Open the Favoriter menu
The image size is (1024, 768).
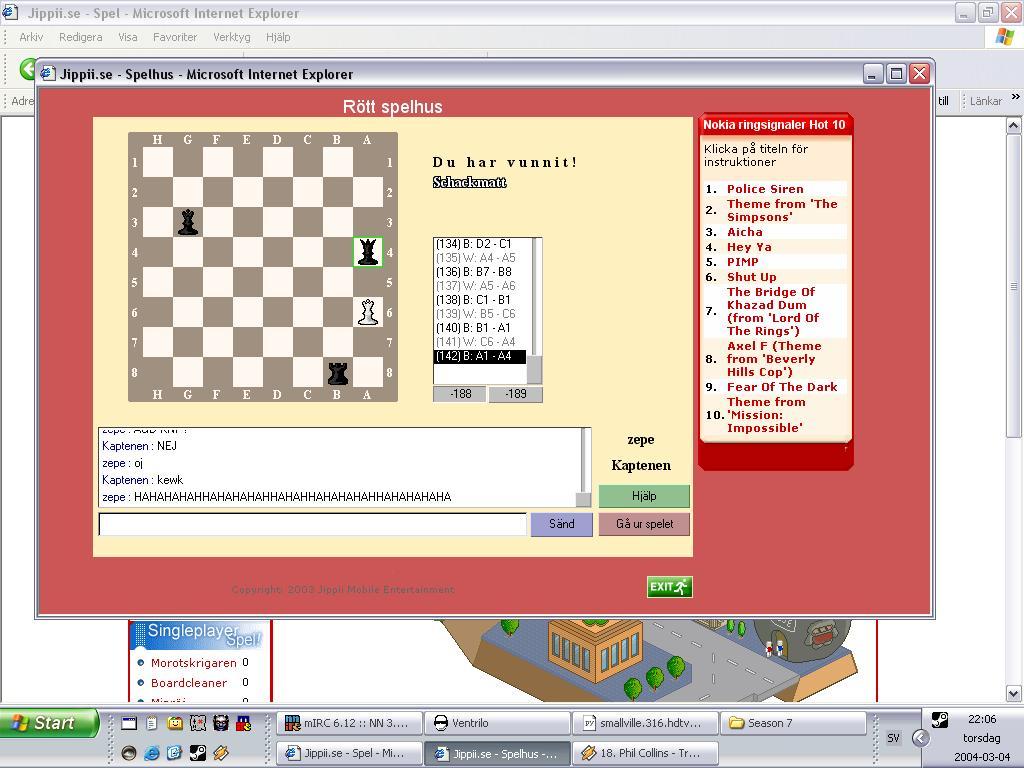click(175, 37)
